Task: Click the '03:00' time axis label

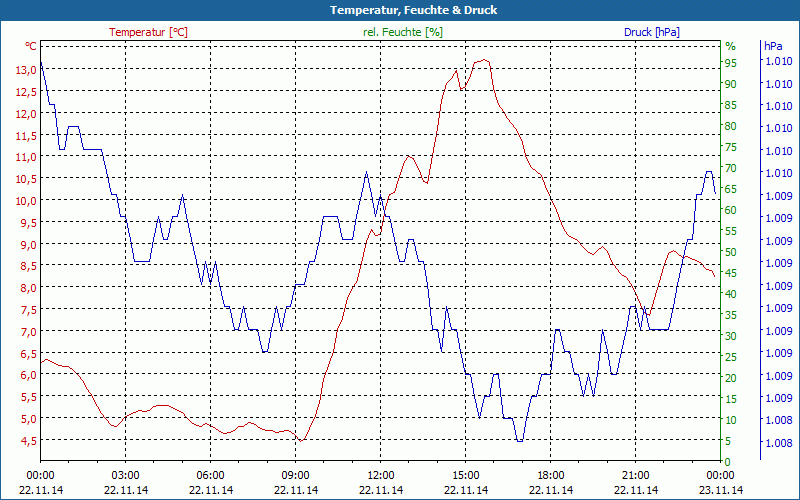Action: tap(126, 476)
